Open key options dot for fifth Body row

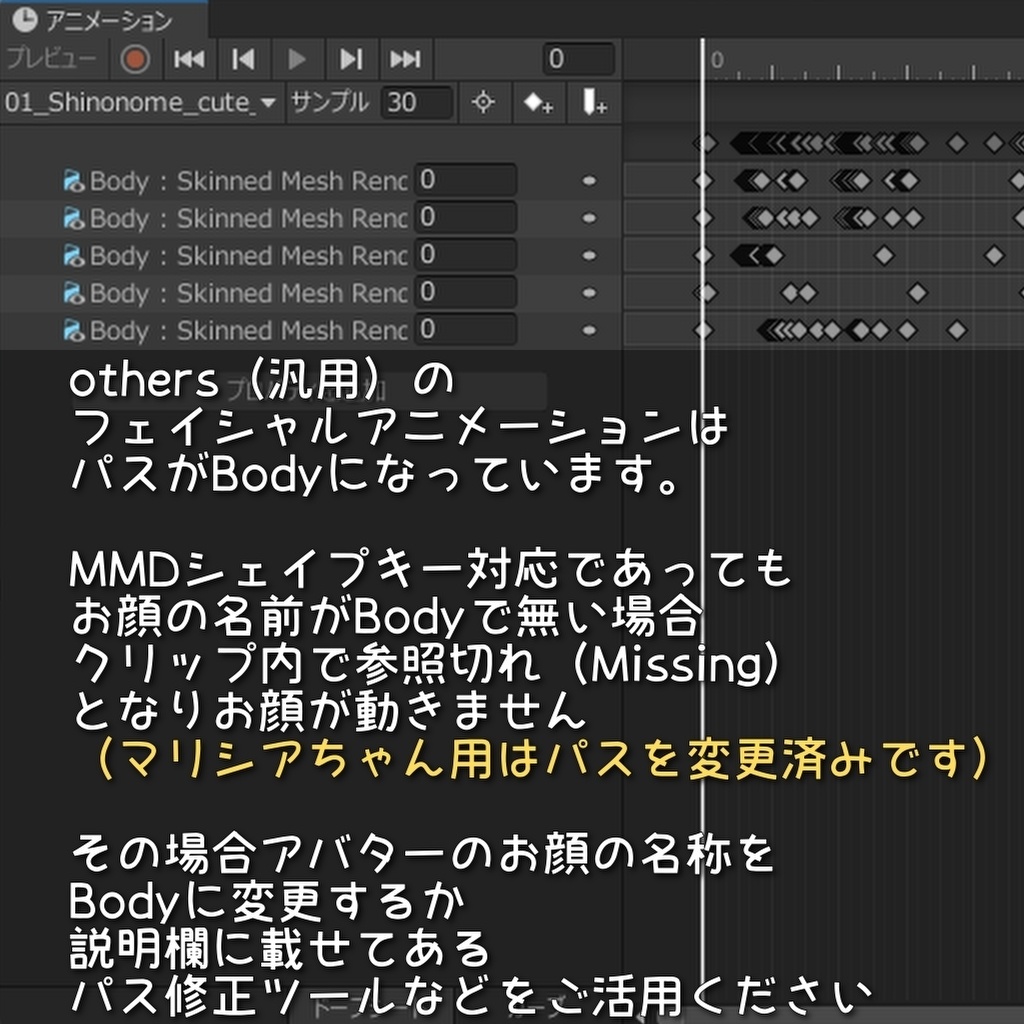[x=589, y=330]
